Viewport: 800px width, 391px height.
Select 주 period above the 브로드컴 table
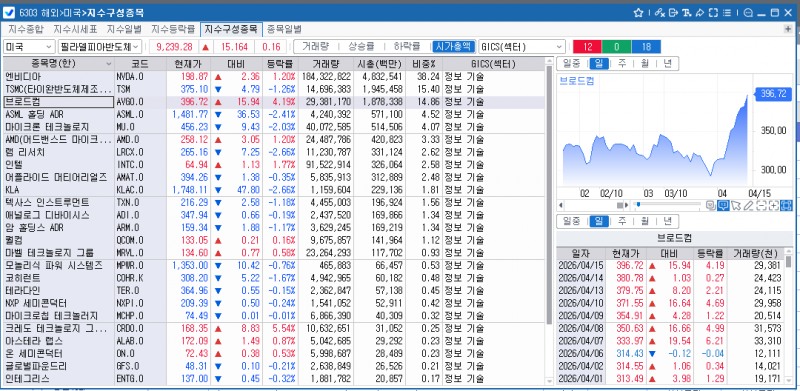[x=622, y=221]
